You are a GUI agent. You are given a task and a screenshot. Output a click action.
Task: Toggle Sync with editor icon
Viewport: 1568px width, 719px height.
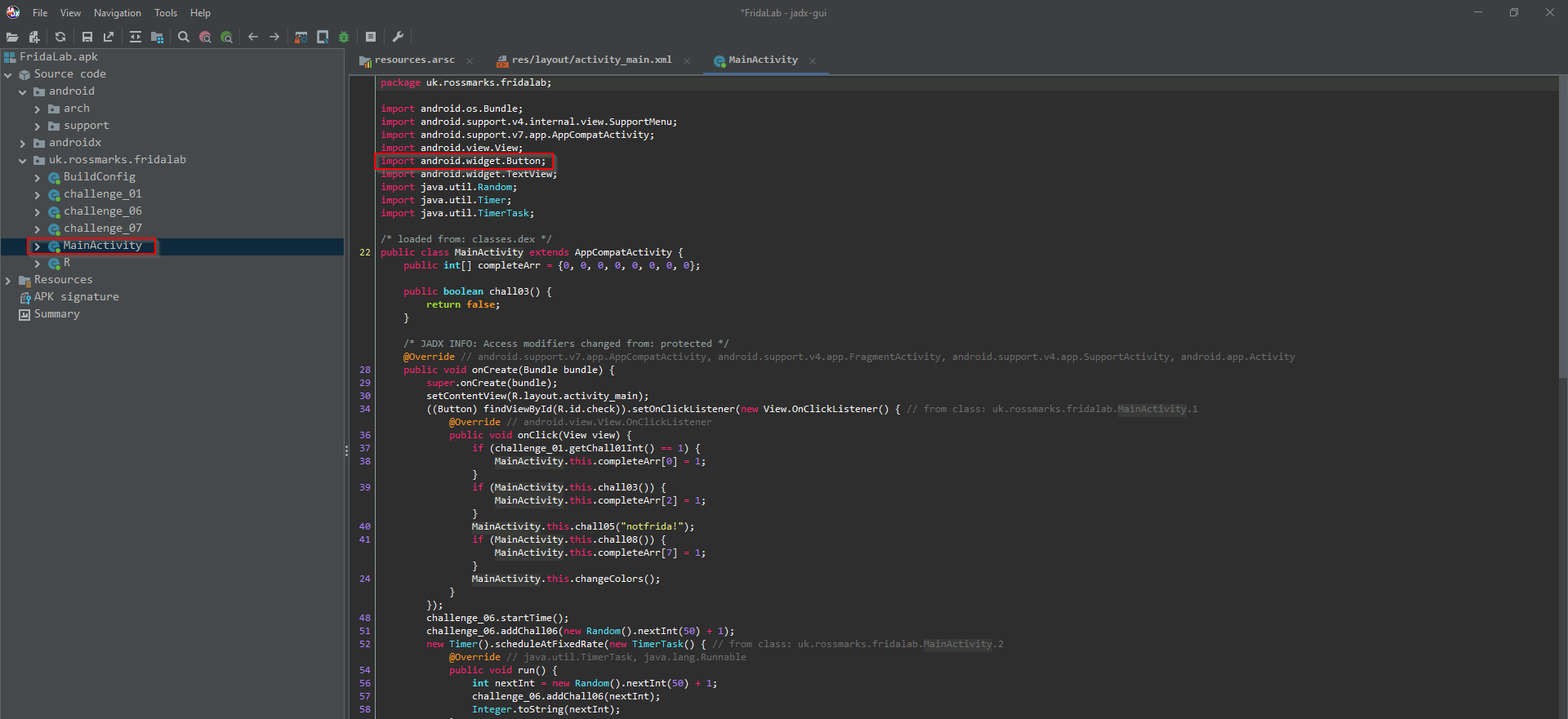tap(136, 37)
